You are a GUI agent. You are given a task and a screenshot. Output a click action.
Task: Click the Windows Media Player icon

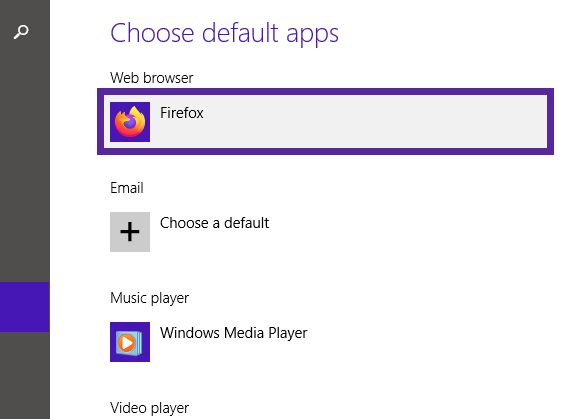click(x=130, y=342)
